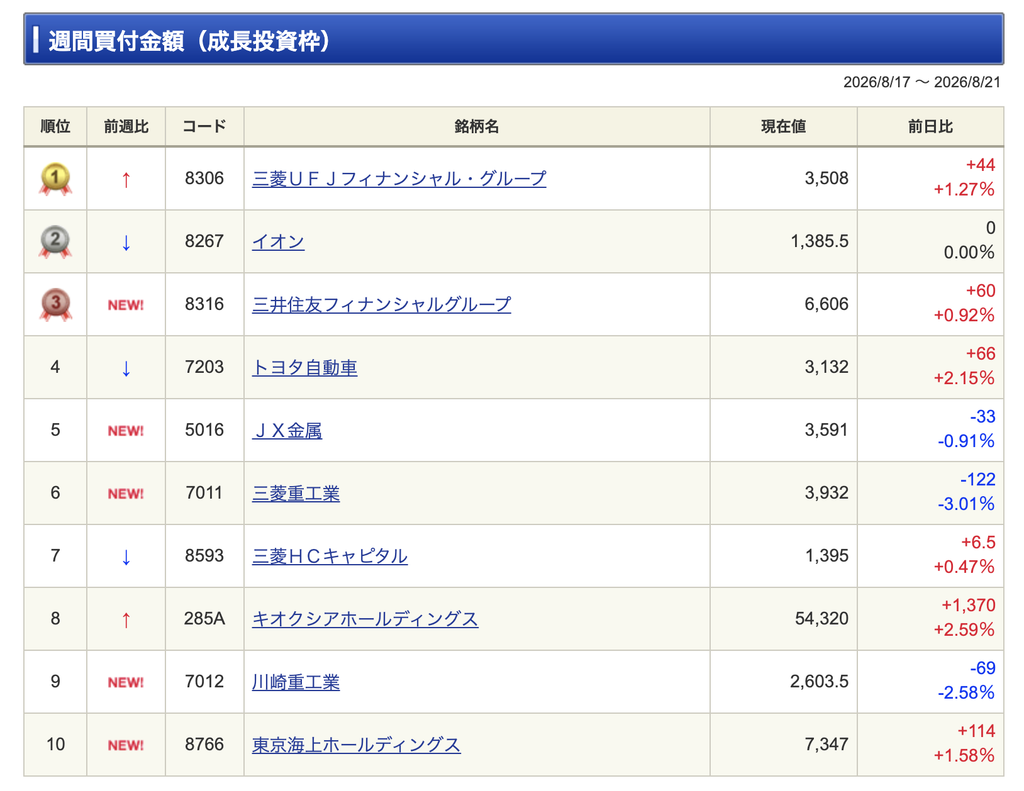The image size is (1024, 791).
Task: Click the 週間買付金額（成長投資枠） title bar
Action: coord(513,39)
